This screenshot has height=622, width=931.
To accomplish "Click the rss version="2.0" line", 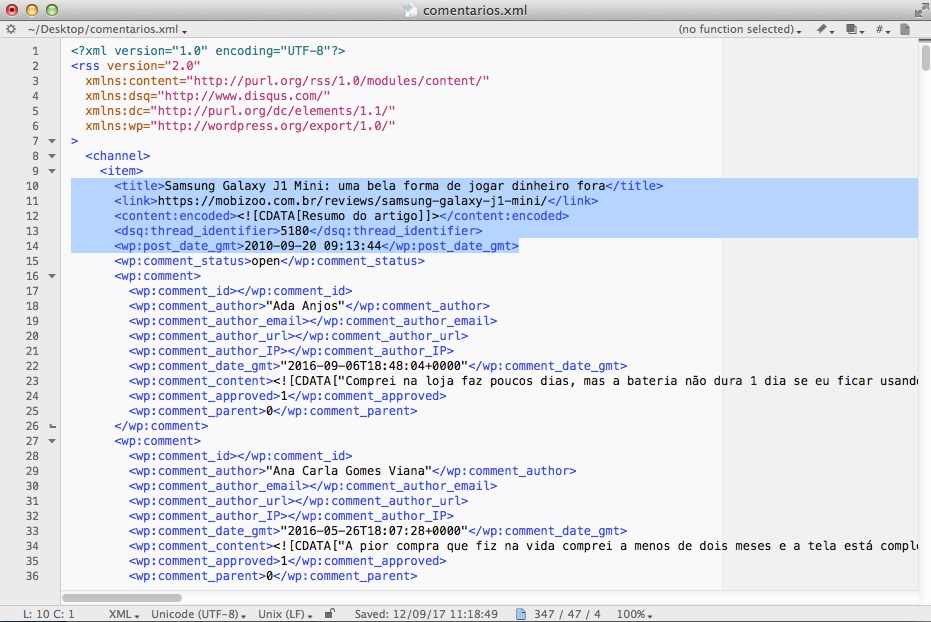I will tap(135, 66).
